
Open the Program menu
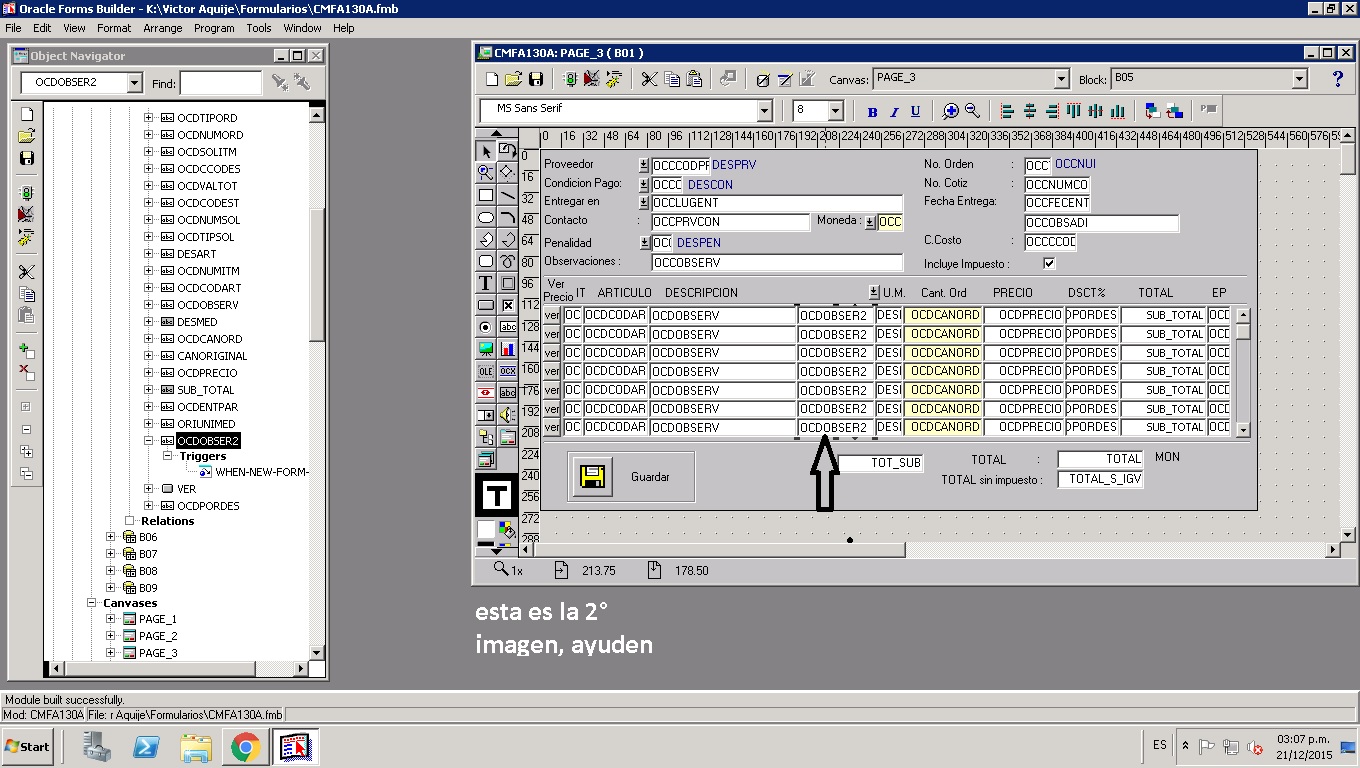click(x=214, y=28)
